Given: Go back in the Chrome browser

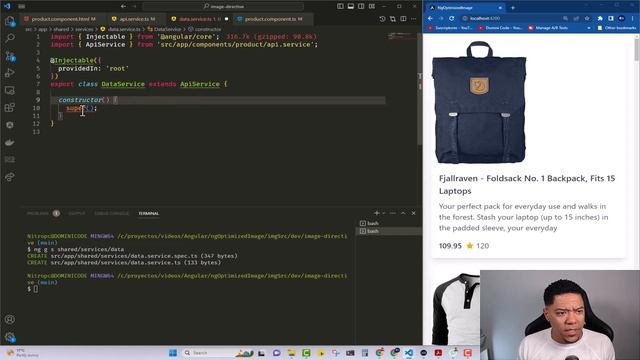Looking at the screenshot, I should coord(431,18).
